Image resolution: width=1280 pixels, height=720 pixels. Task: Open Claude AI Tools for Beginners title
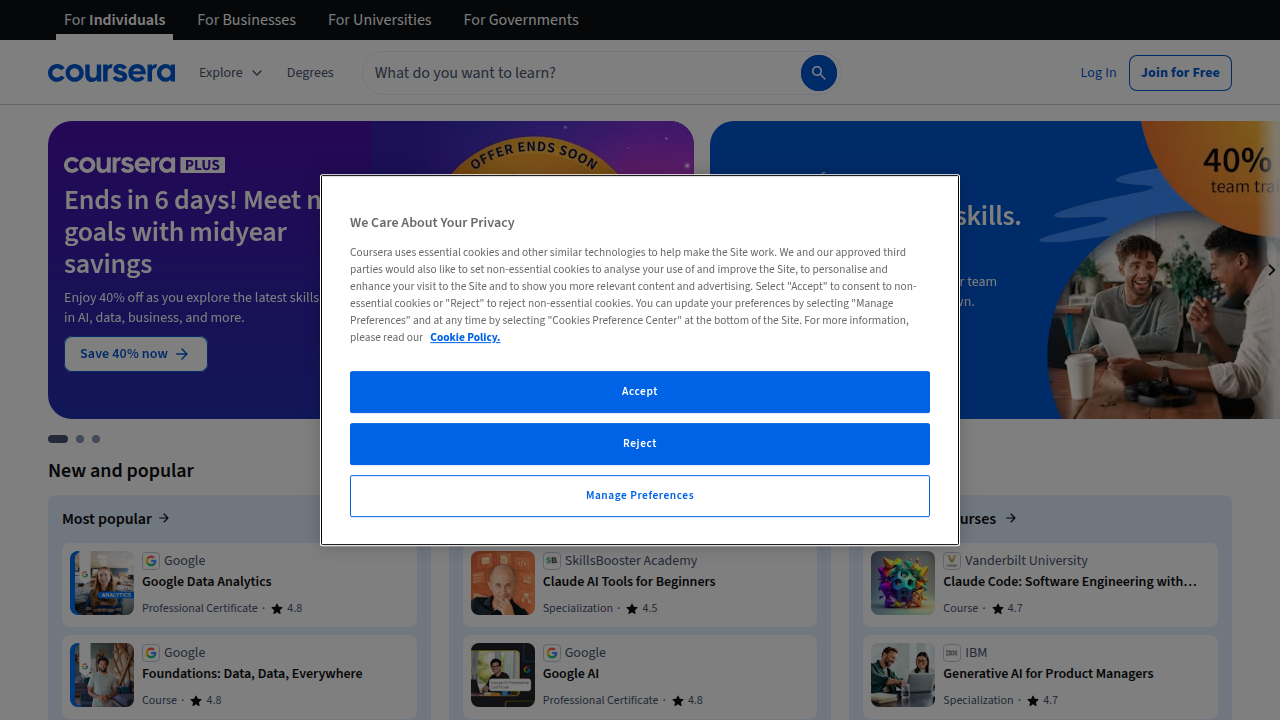coord(629,582)
